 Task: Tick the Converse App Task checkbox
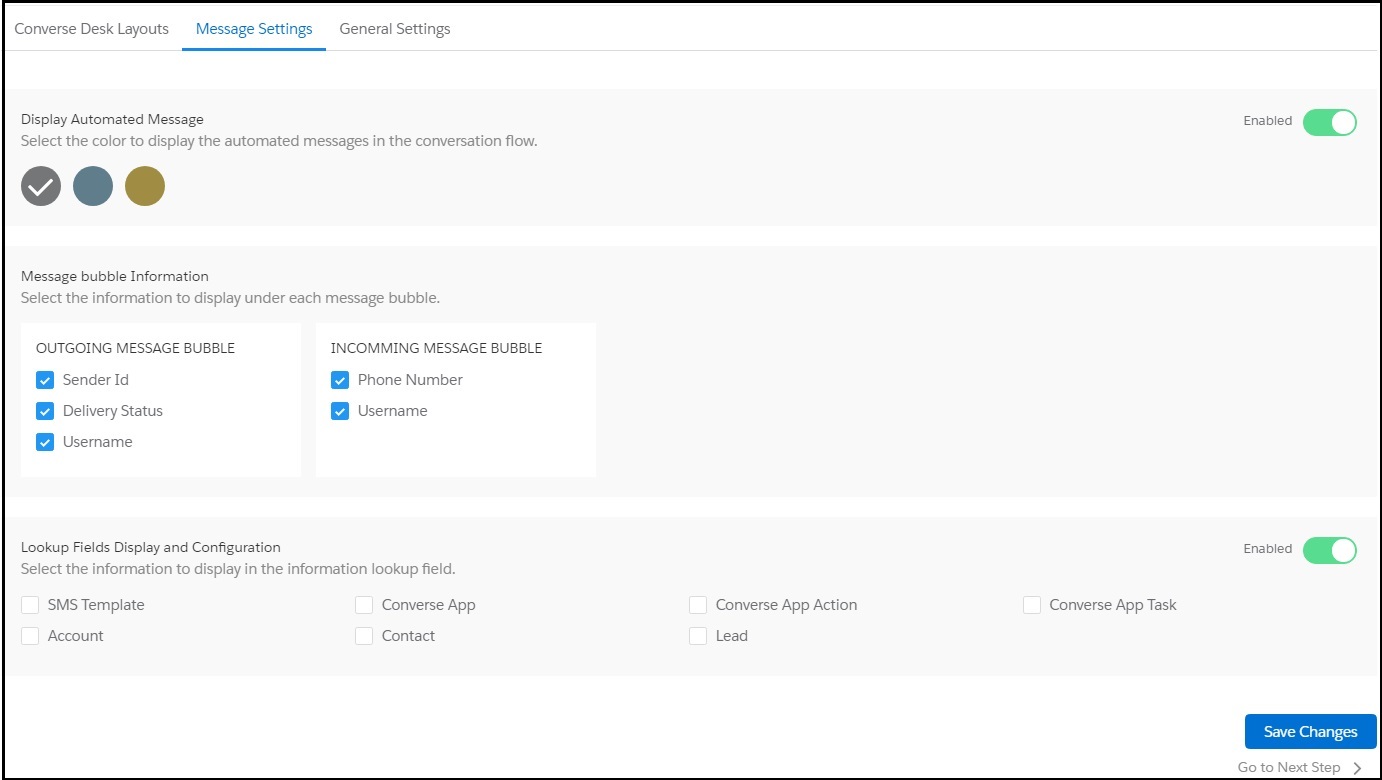pos(1032,605)
